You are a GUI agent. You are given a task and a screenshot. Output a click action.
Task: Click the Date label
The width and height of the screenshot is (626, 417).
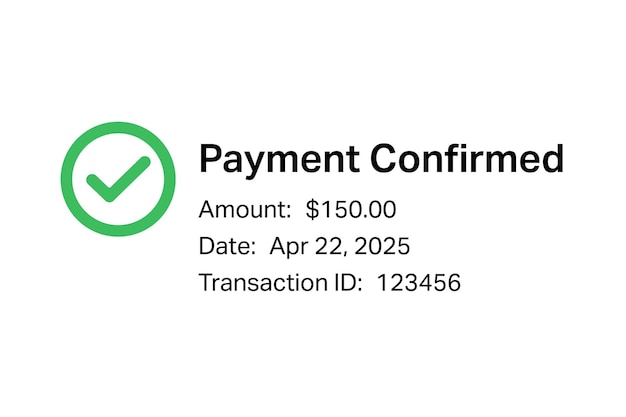[x=227, y=246]
